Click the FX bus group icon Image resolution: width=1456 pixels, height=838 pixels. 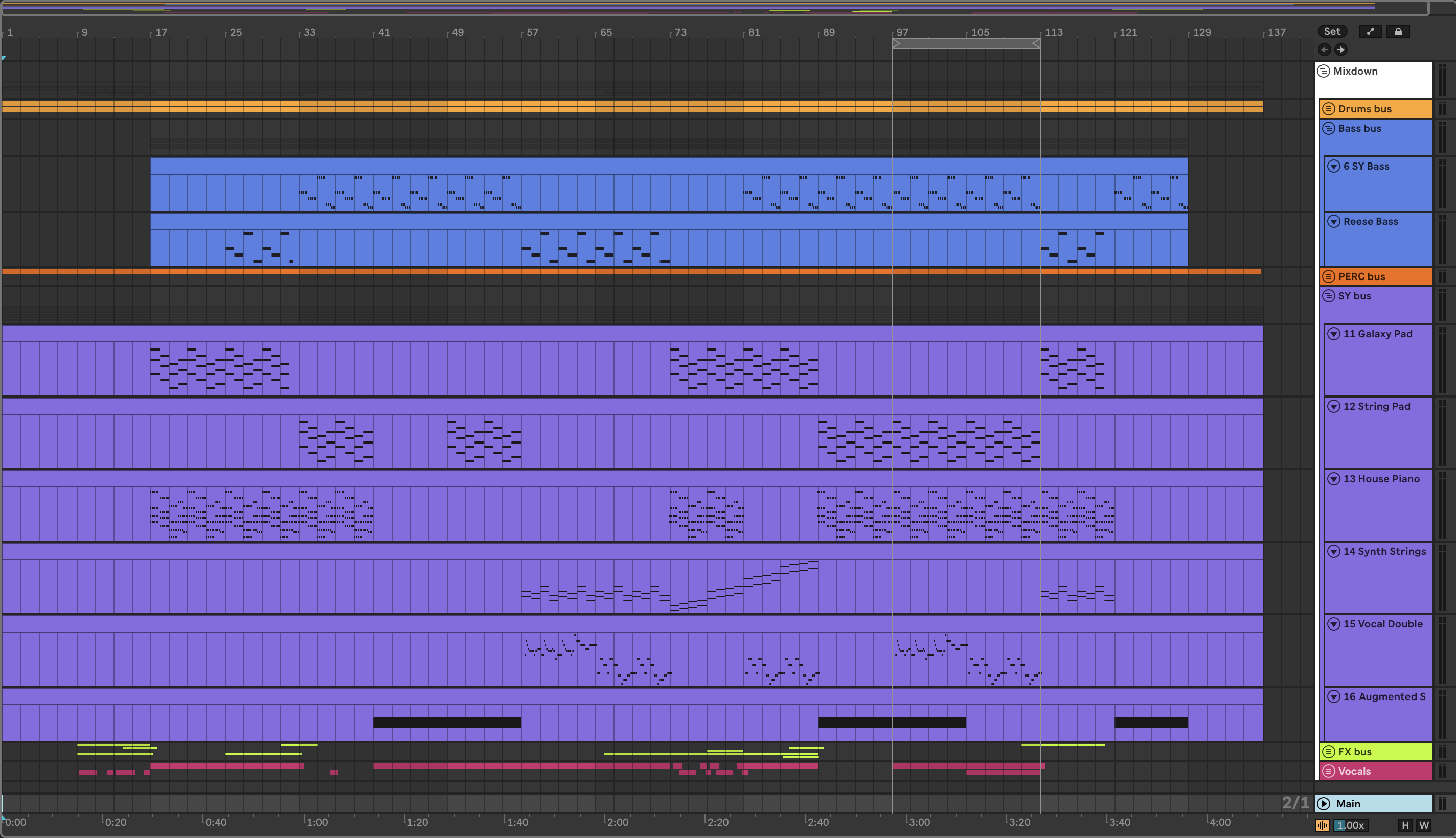(x=1328, y=752)
